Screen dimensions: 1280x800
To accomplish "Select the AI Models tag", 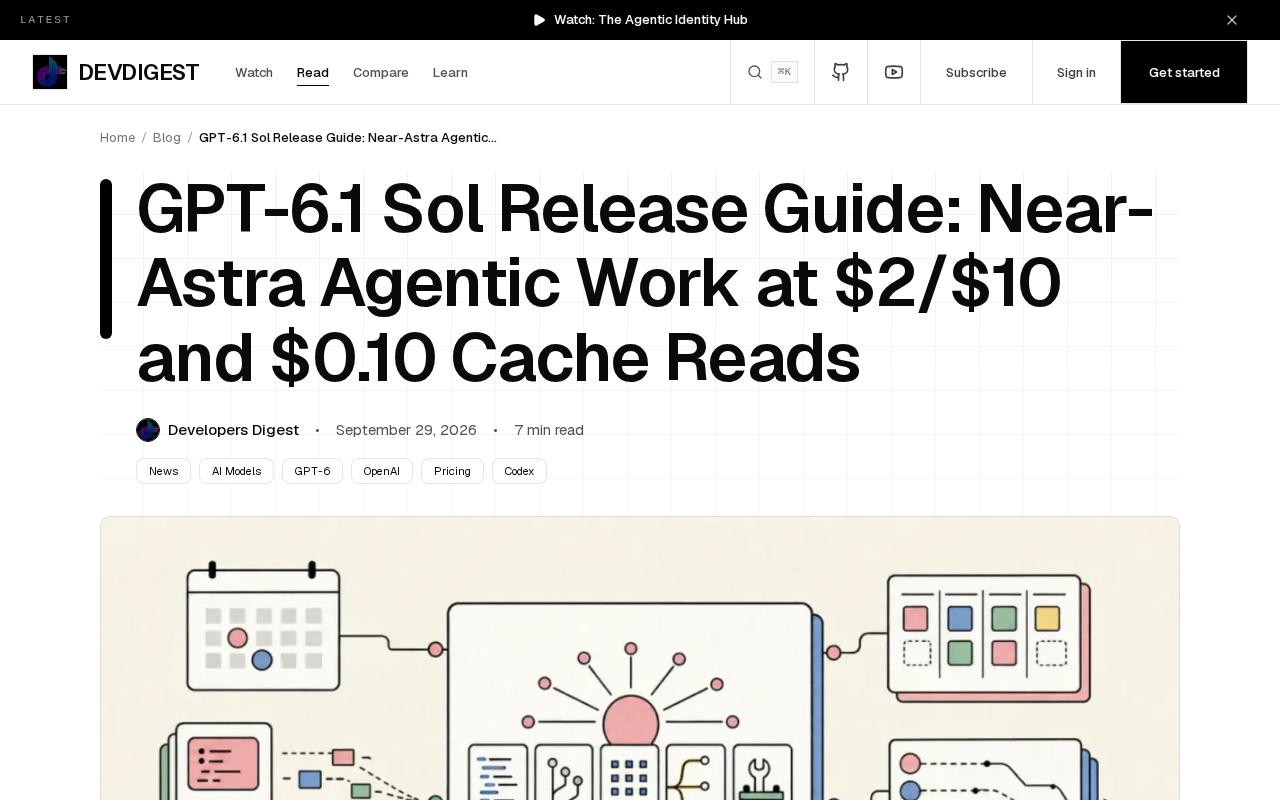I will pyautogui.click(x=236, y=471).
